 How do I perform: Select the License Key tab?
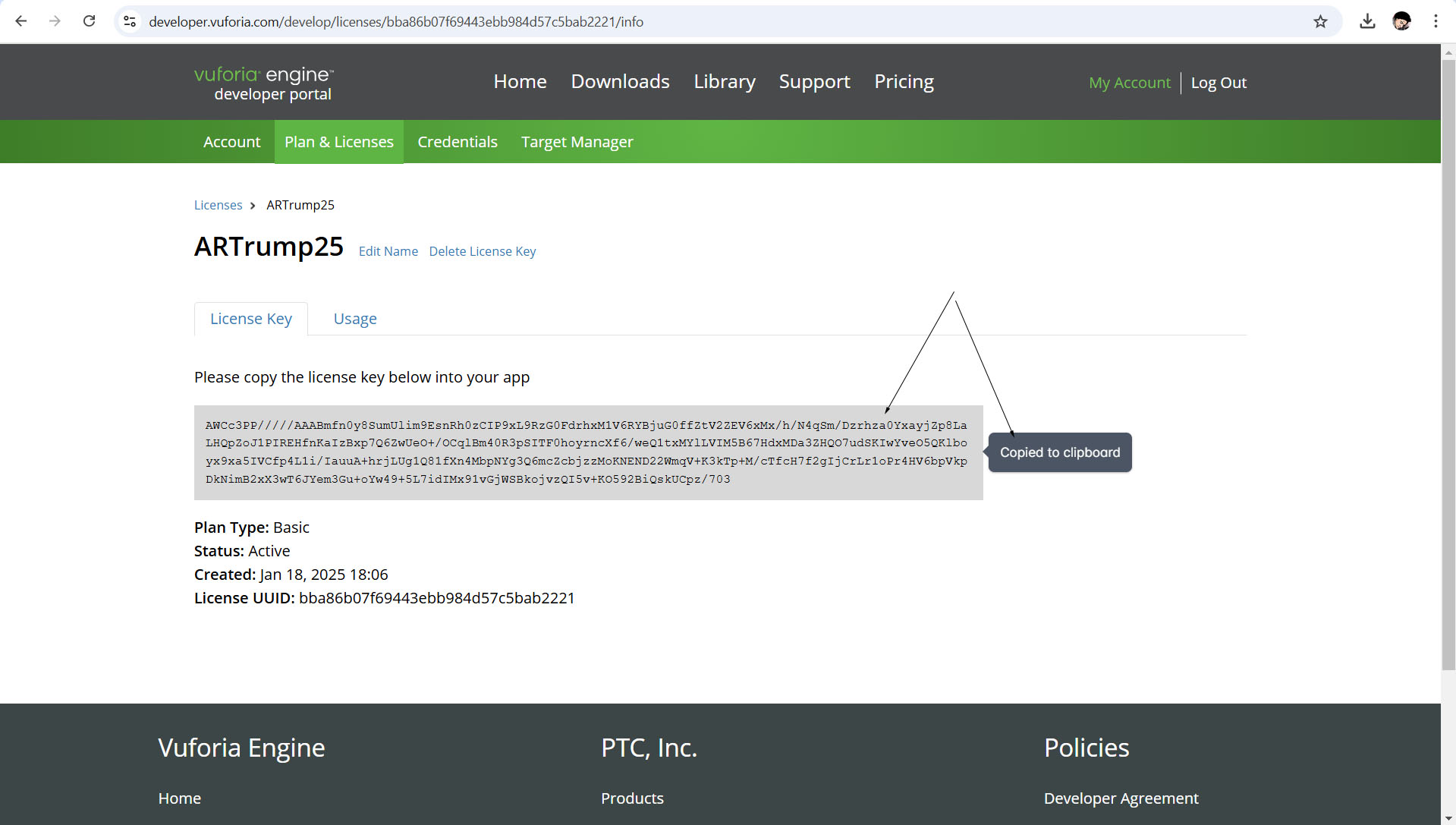tap(251, 319)
